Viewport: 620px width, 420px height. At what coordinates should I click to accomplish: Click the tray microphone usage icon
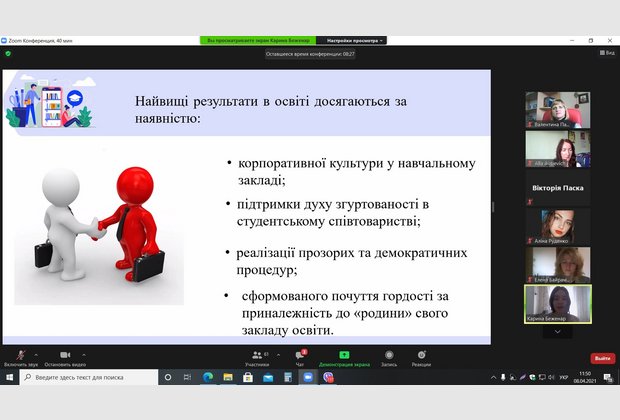tap(503, 378)
